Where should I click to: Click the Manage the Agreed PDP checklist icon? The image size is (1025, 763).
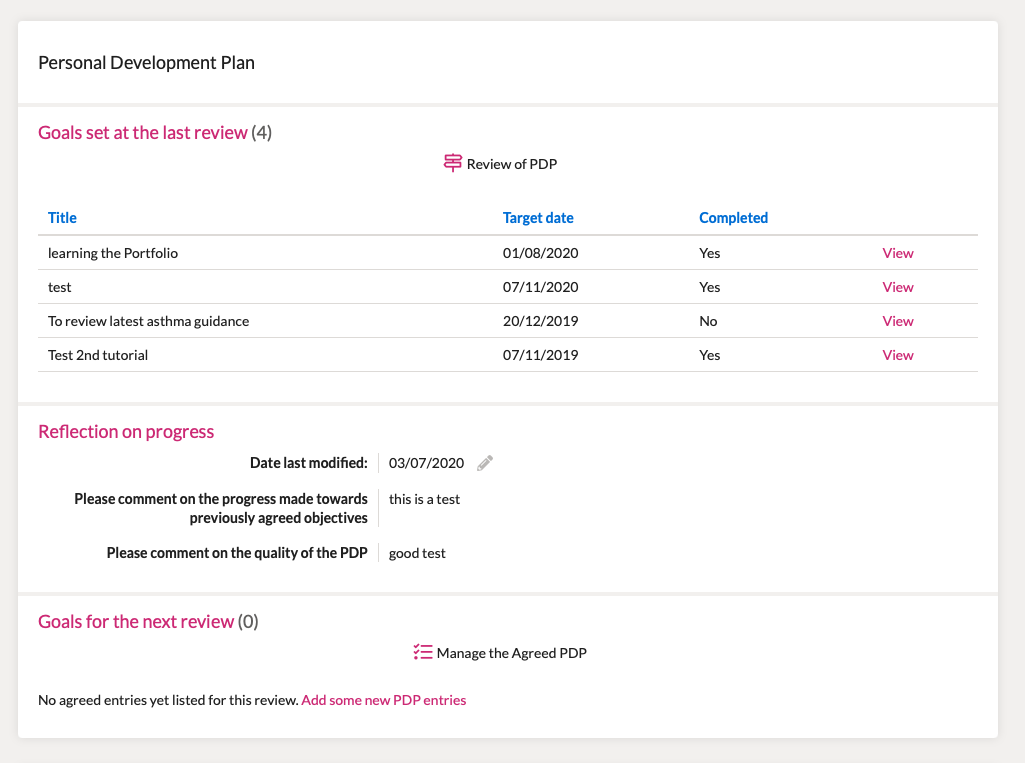click(x=423, y=652)
